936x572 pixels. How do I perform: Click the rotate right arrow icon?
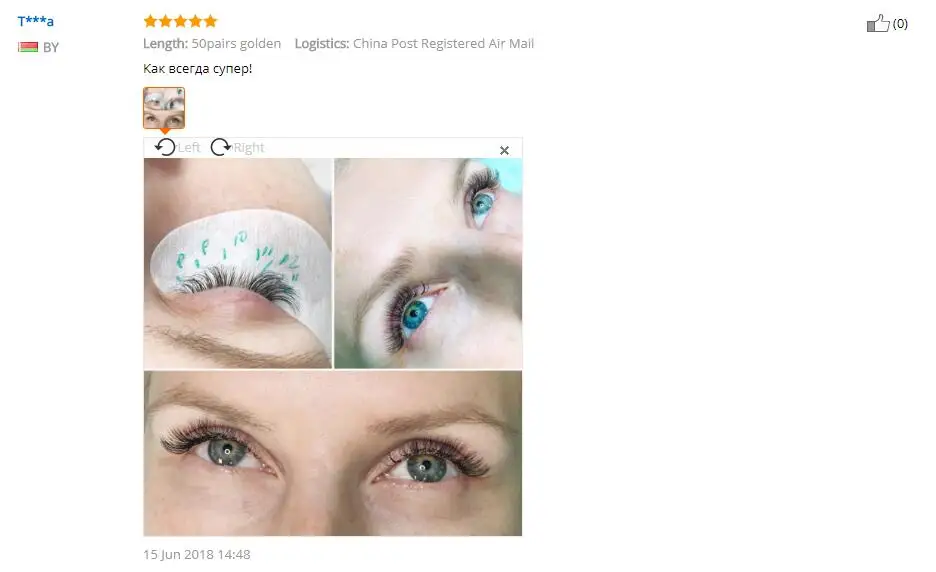click(221, 147)
